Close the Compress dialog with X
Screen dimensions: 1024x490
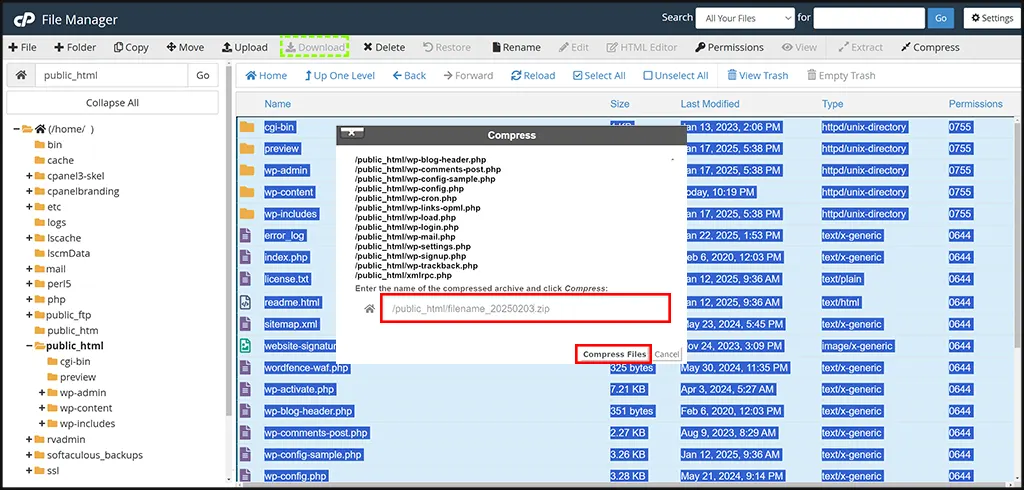coord(352,133)
